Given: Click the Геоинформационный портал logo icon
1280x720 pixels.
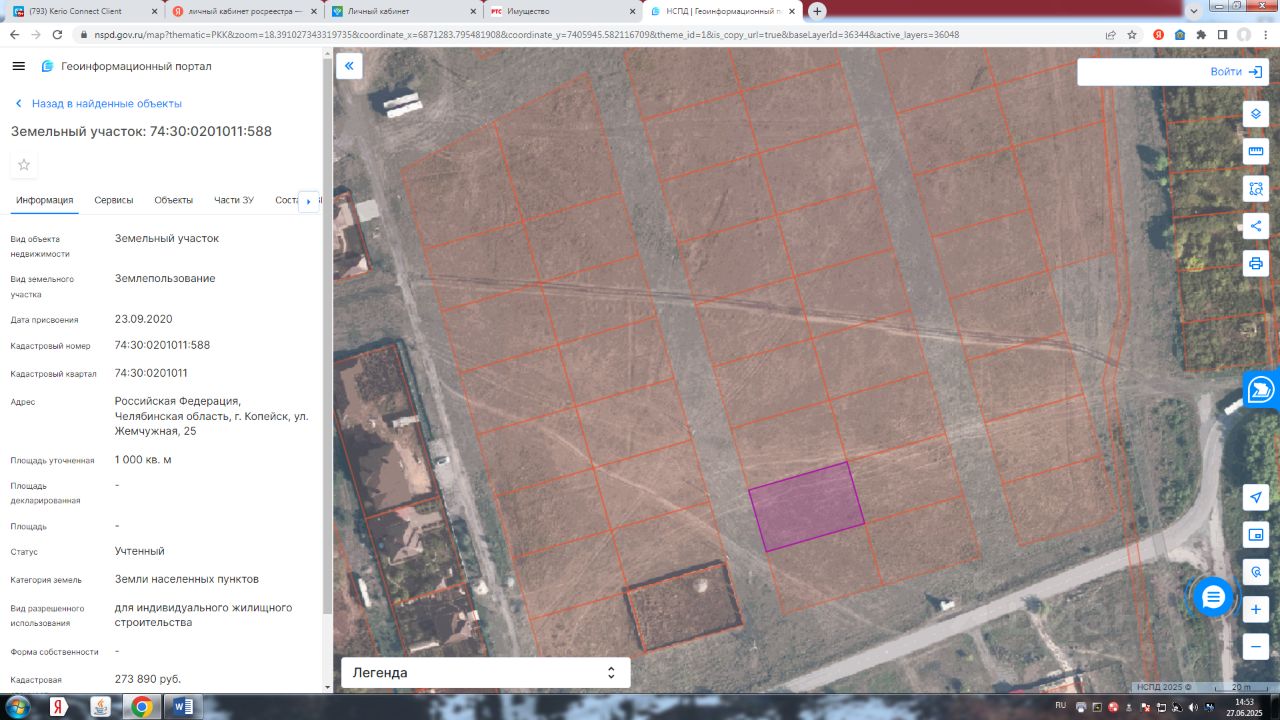Looking at the screenshot, I should 47,66.
